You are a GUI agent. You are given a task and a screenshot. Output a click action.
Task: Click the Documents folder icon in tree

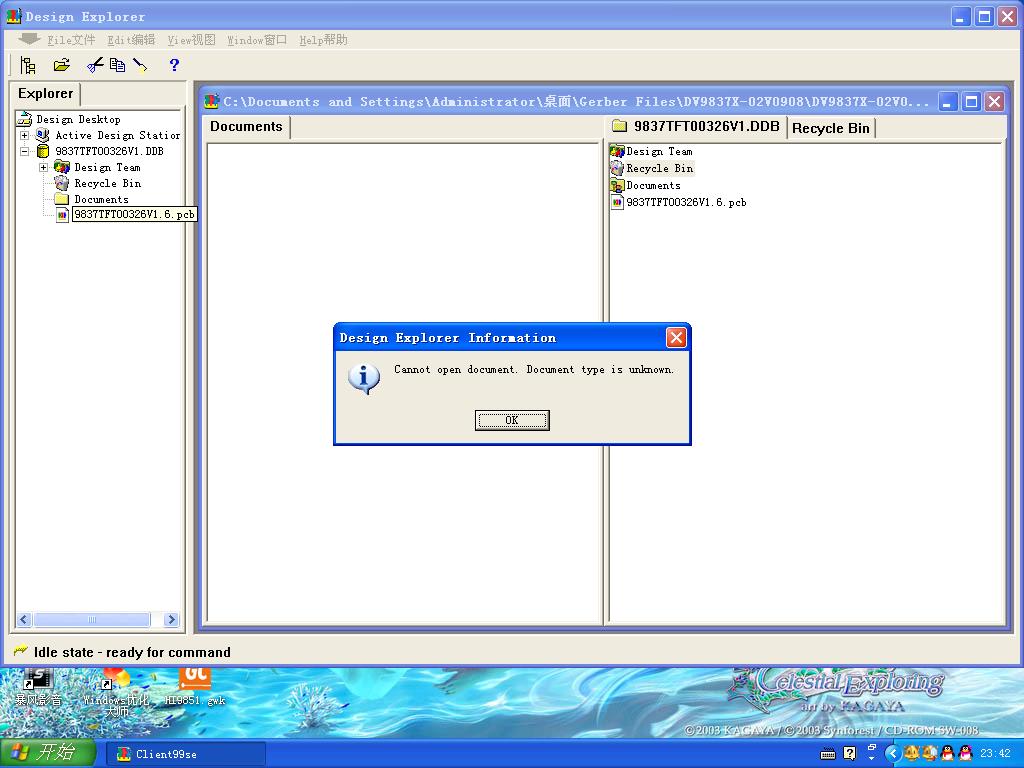coord(62,199)
